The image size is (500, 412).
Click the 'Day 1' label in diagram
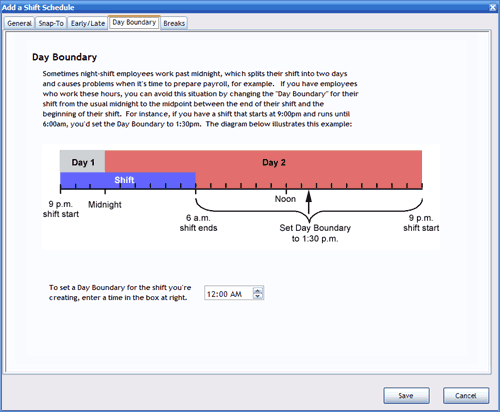83,162
